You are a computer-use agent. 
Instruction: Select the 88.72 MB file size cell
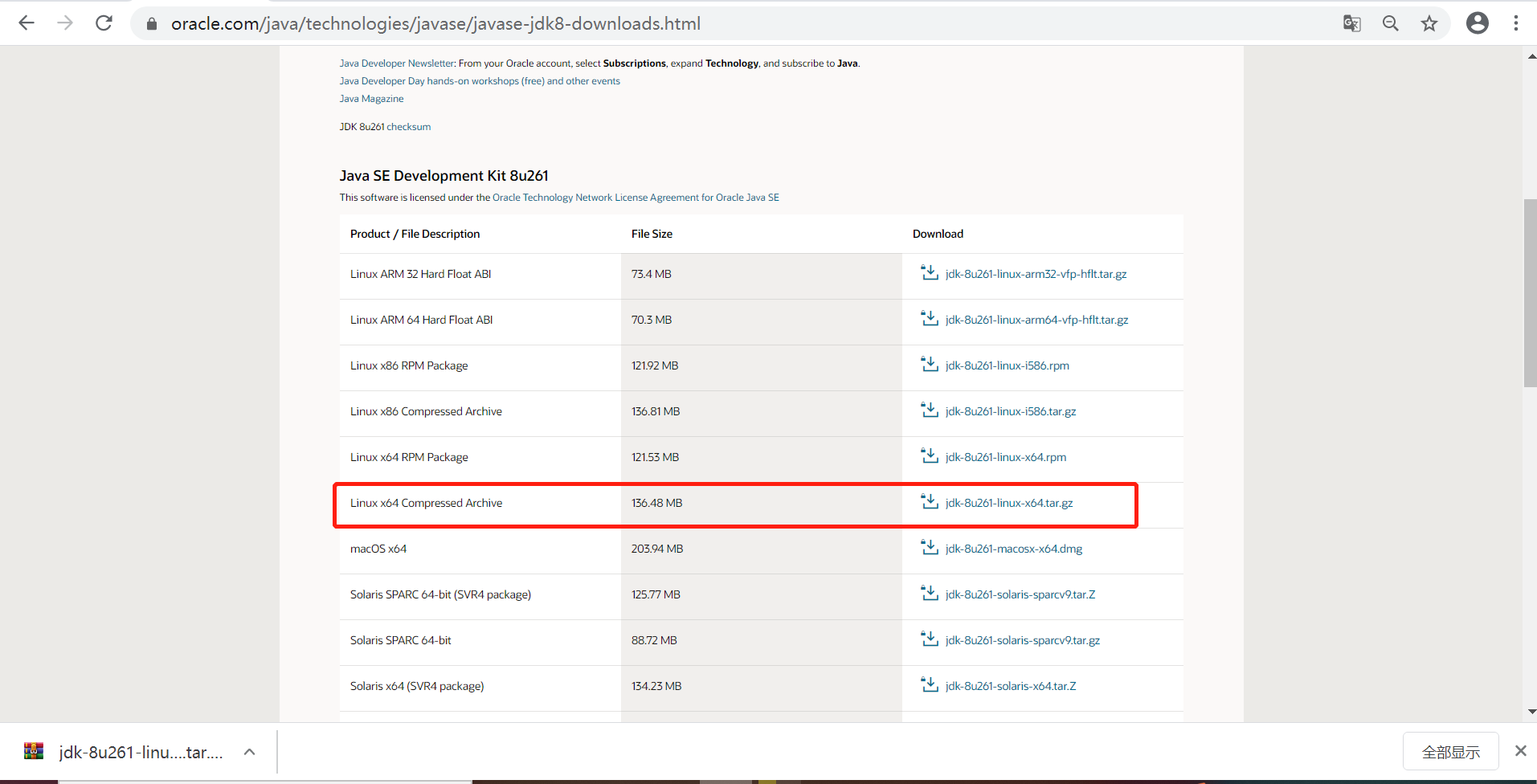coord(654,640)
